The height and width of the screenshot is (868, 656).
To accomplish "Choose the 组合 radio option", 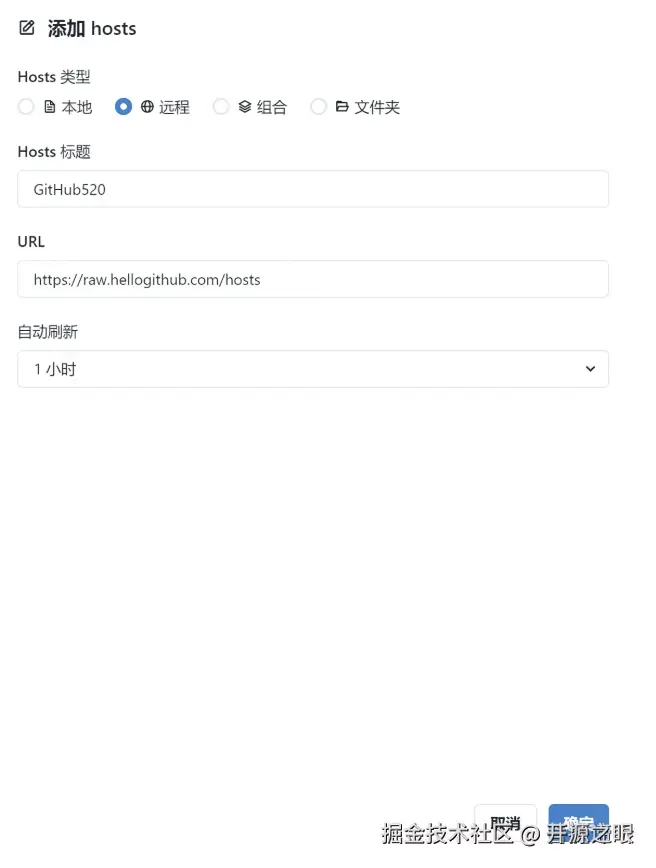I will (221, 106).
